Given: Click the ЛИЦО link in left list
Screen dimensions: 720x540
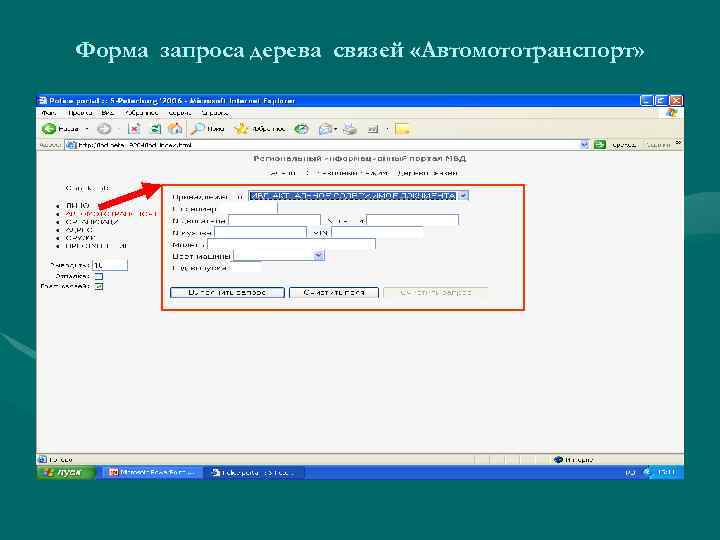Looking at the screenshot, I should pyautogui.click(x=77, y=205).
